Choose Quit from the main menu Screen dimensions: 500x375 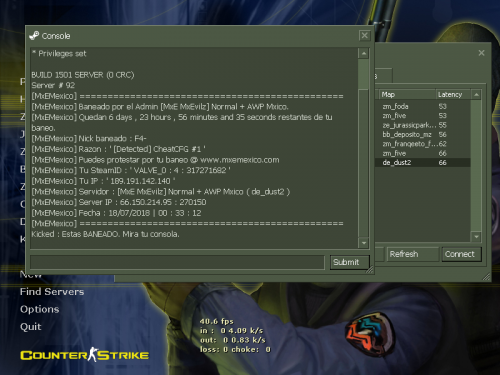tap(31, 327)
